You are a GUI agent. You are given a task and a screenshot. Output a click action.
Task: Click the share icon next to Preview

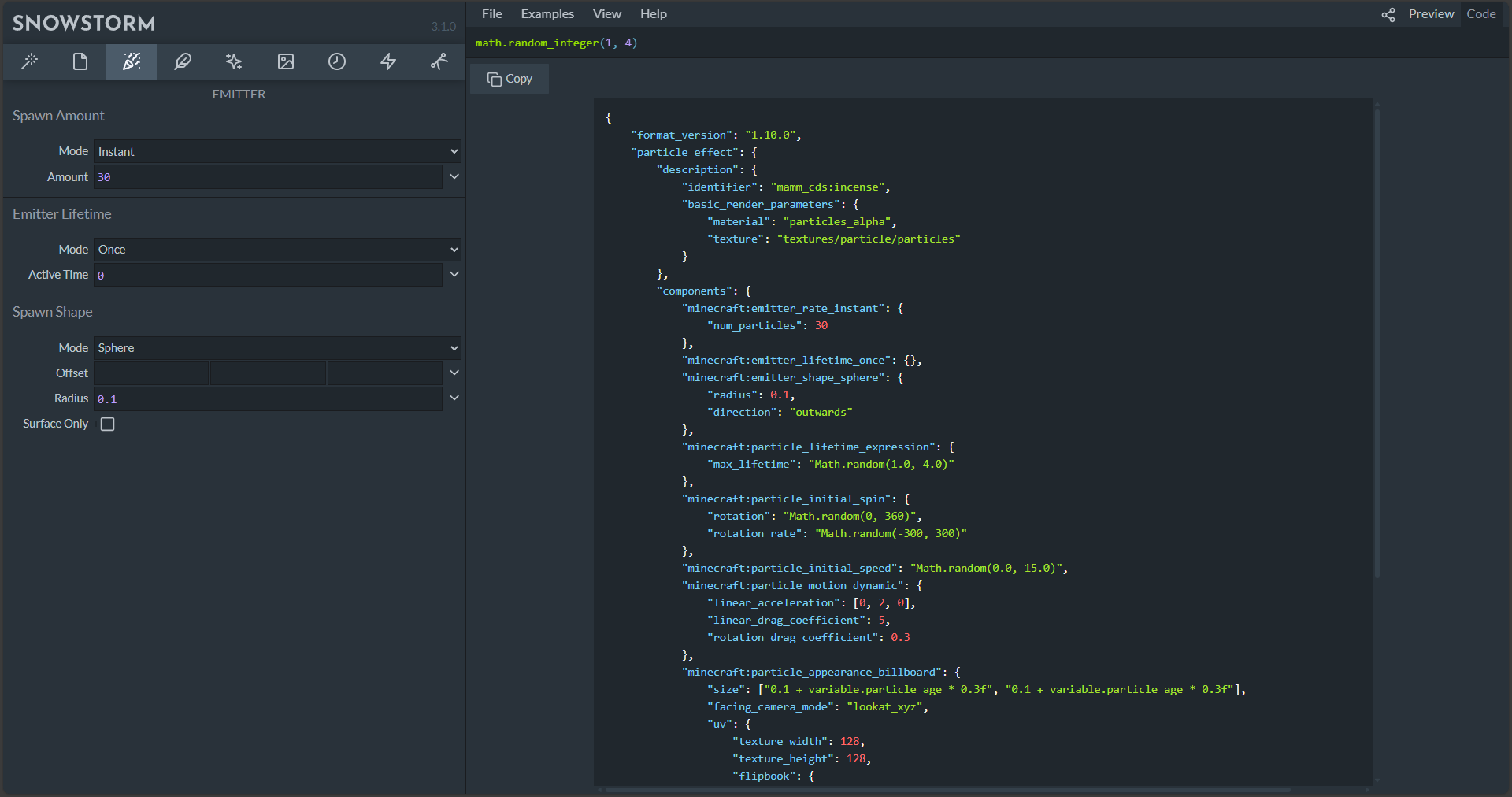tap(1388, 14)
